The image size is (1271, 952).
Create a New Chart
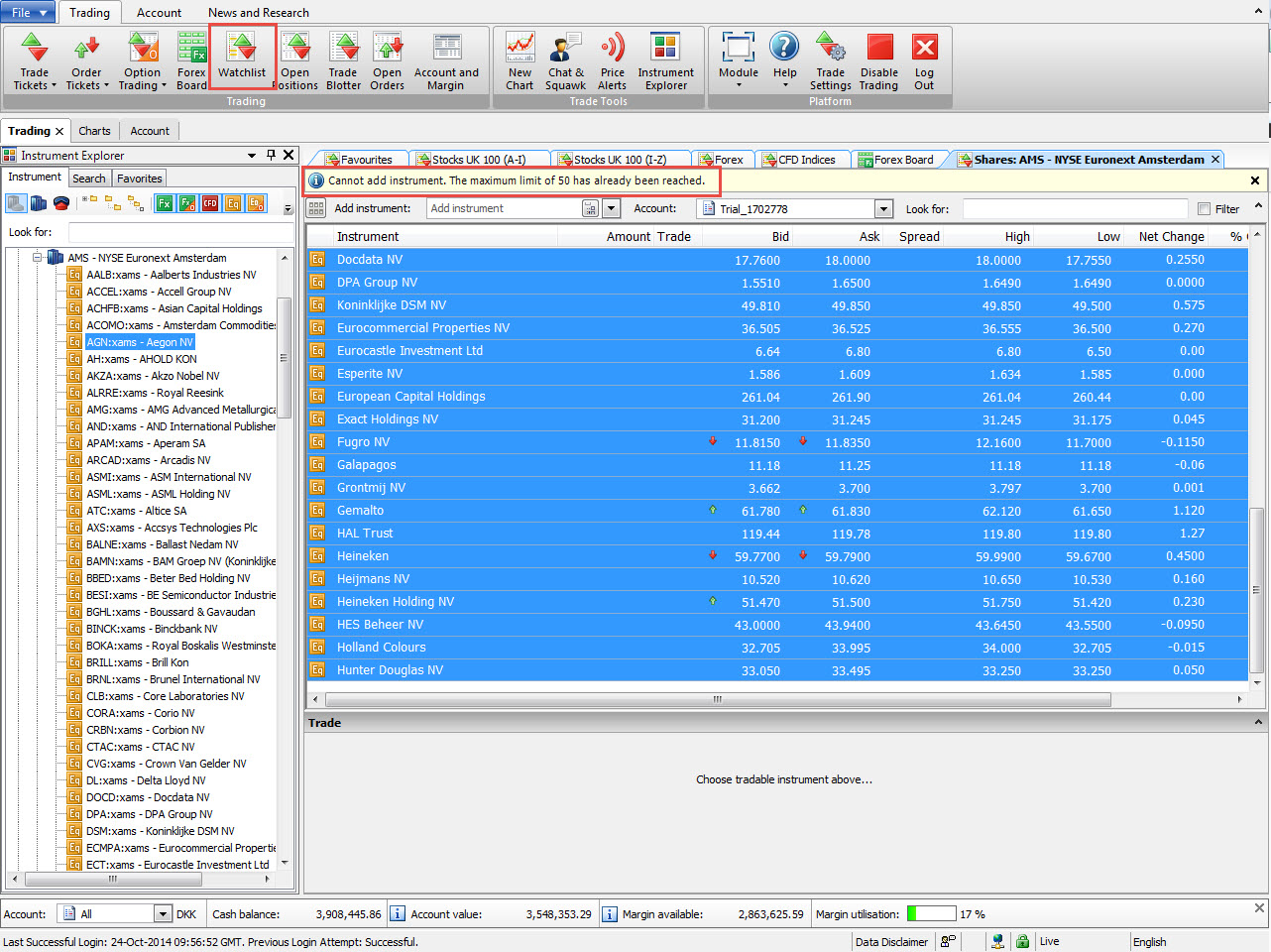point(520,61)
